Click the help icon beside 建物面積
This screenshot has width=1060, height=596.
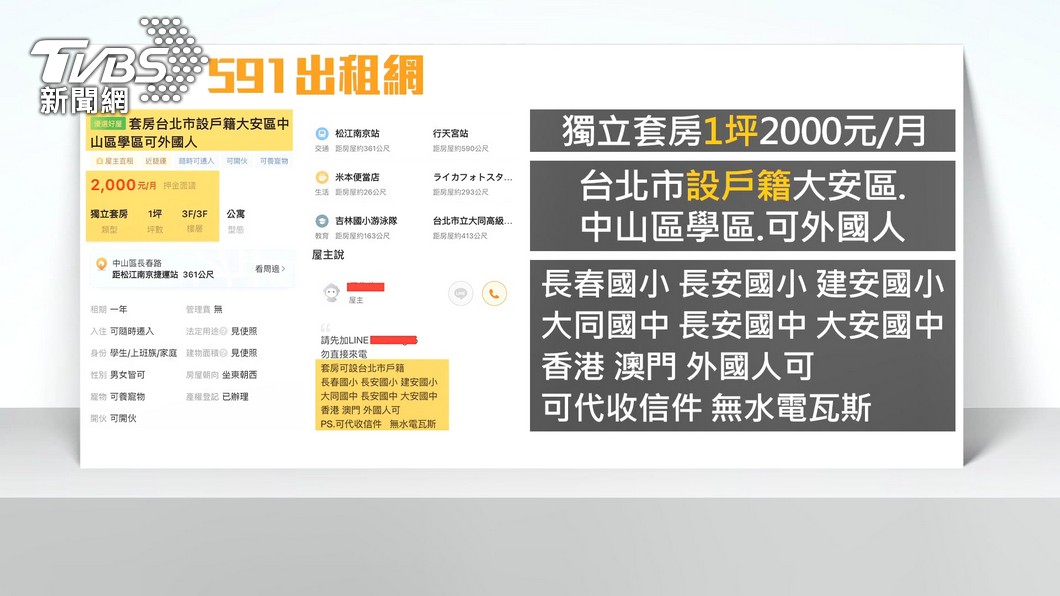pyautogui.click(x=224, y=353)
